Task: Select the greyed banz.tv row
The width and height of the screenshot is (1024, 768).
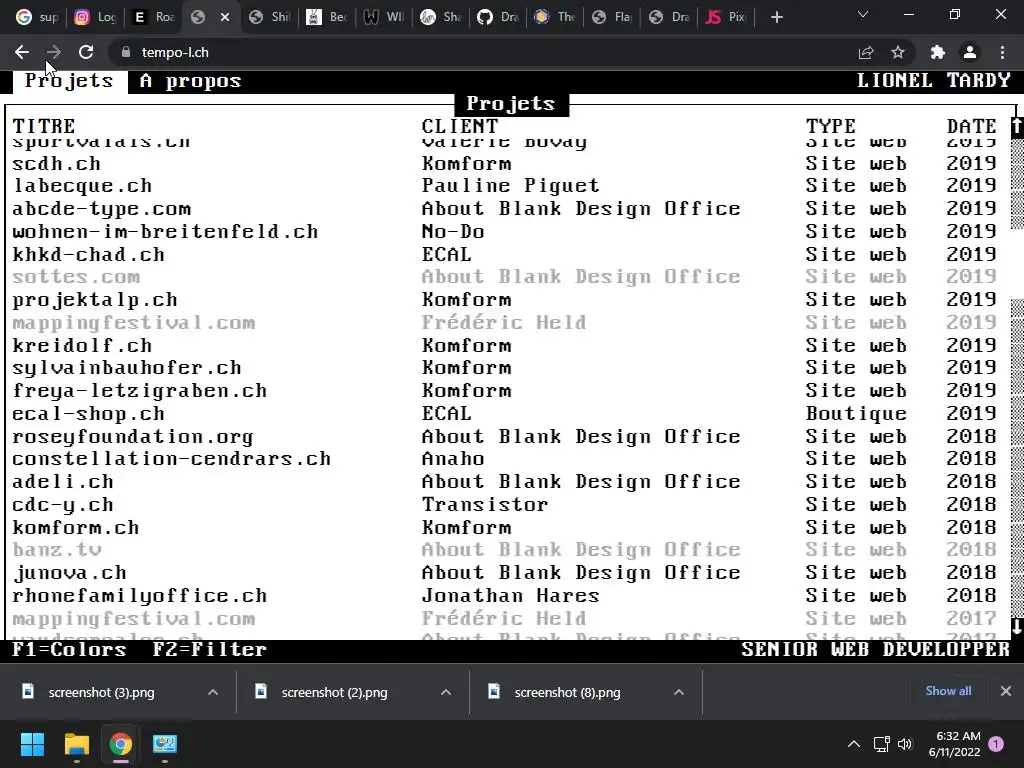Action: pyautogui.click(x=504, y=550)
